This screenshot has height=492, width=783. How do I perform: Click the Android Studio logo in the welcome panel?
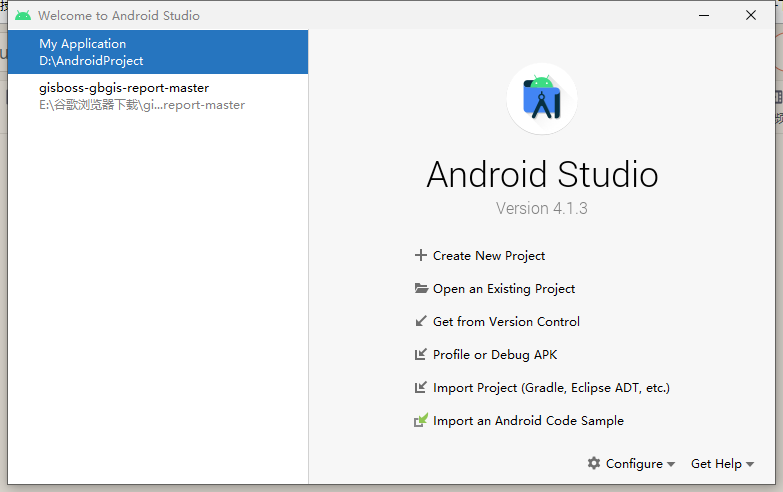click(x=542, y=98)
